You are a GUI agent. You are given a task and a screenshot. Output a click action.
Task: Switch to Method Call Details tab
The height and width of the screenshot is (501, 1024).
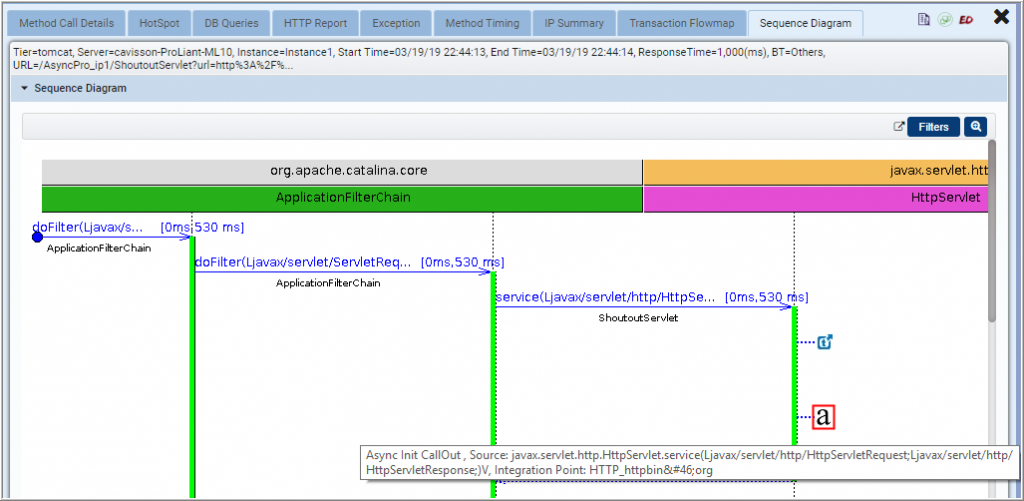tap(67, 23)
